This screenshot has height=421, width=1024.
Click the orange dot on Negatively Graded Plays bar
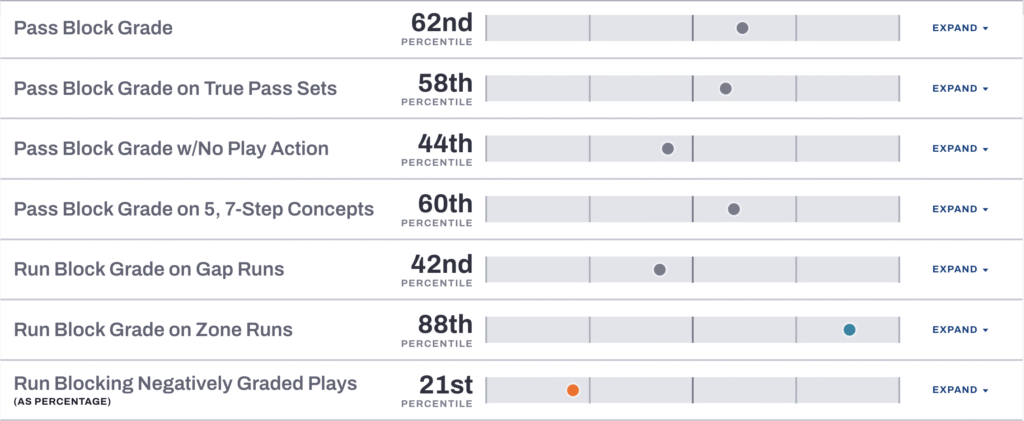point(572,390)
